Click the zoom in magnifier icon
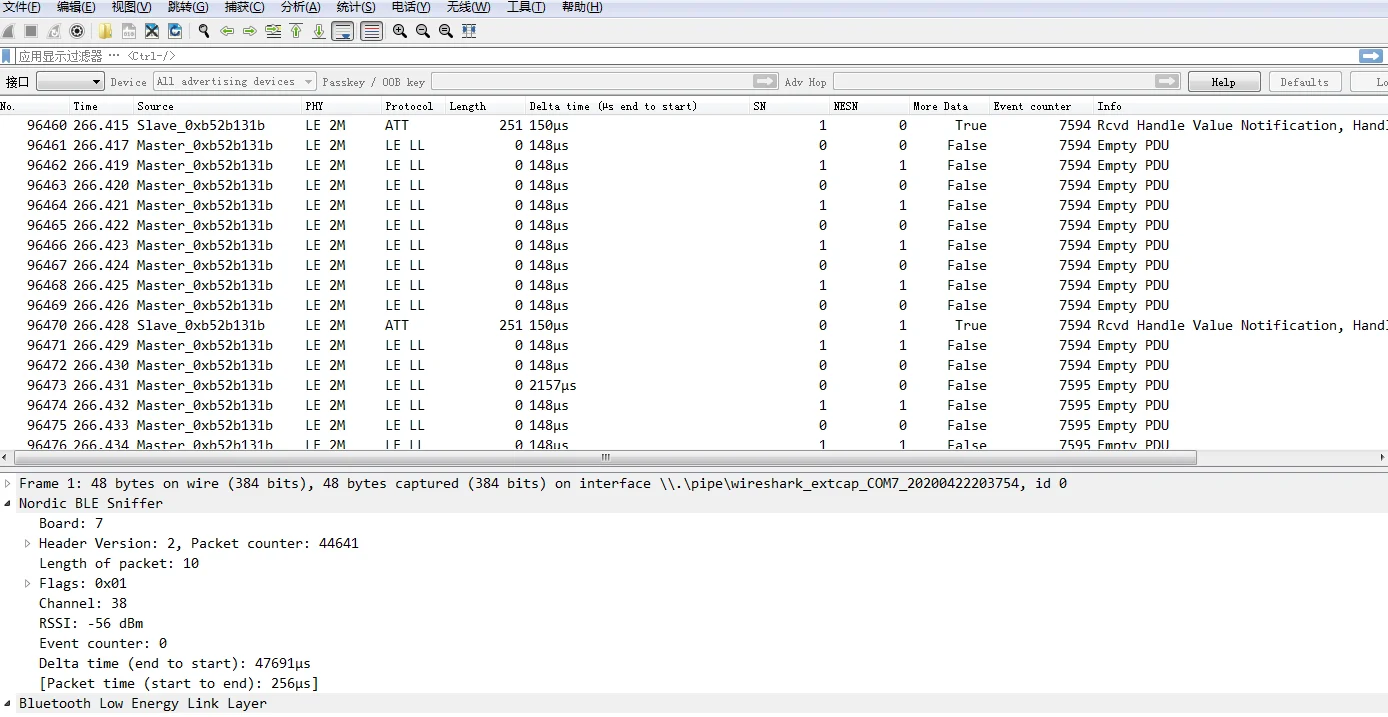 click(400, 31)
